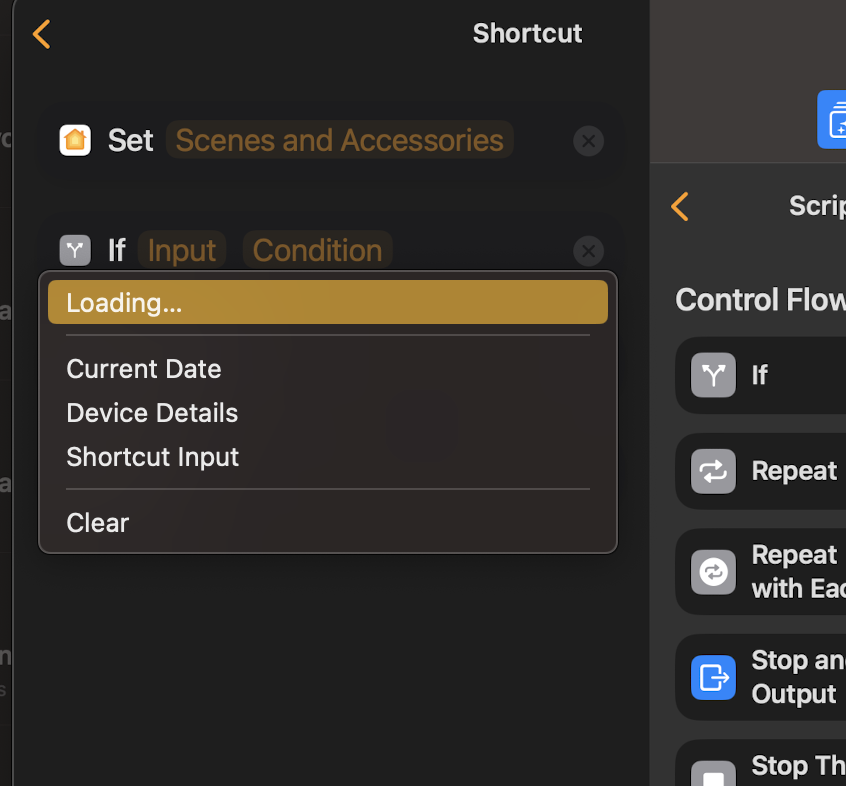Click the highlighted Loading… menu item
The height and width of the screenshot is (786, 846).
point(327,302)
